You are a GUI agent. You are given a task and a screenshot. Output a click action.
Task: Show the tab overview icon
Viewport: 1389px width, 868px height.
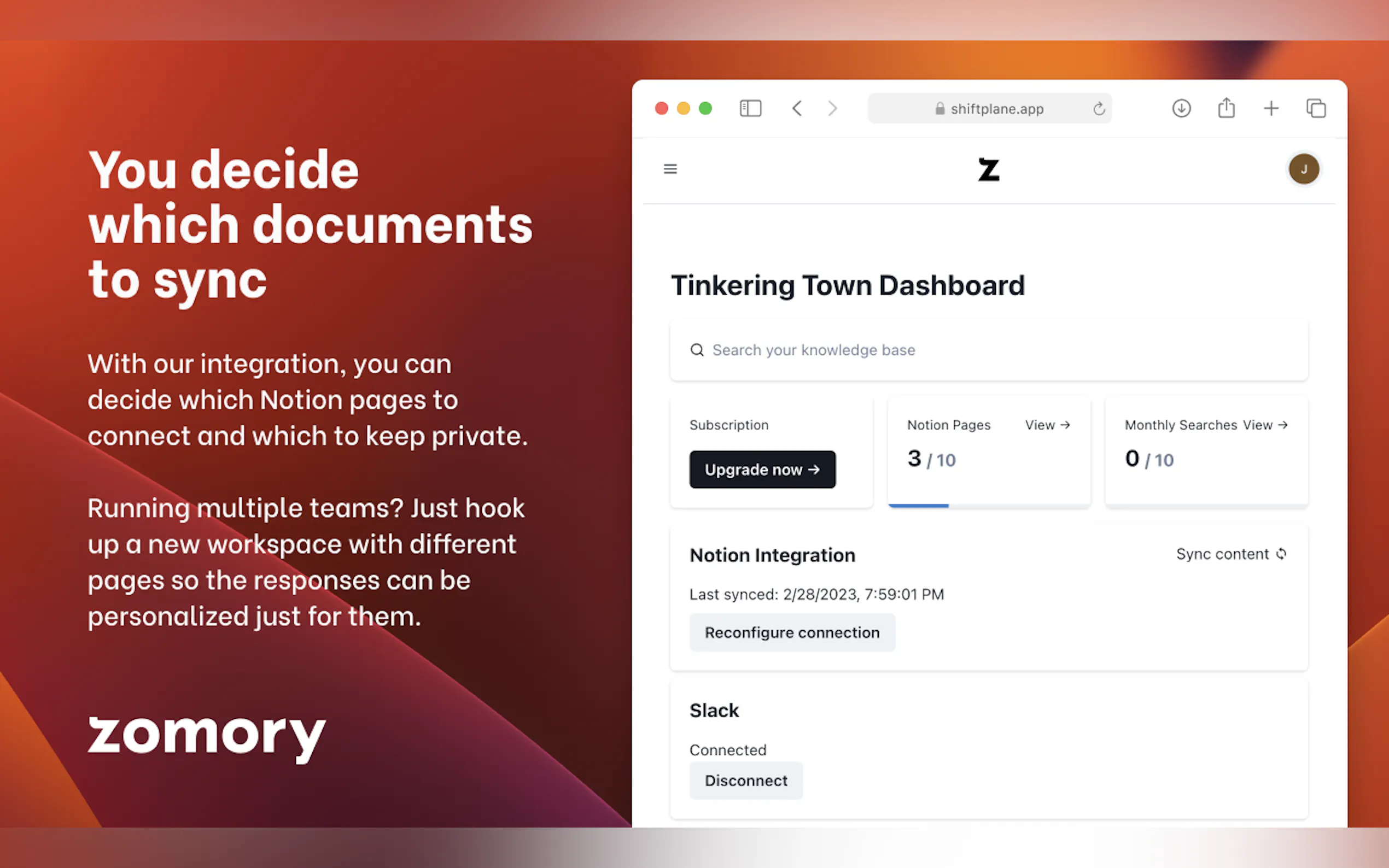1316,108
